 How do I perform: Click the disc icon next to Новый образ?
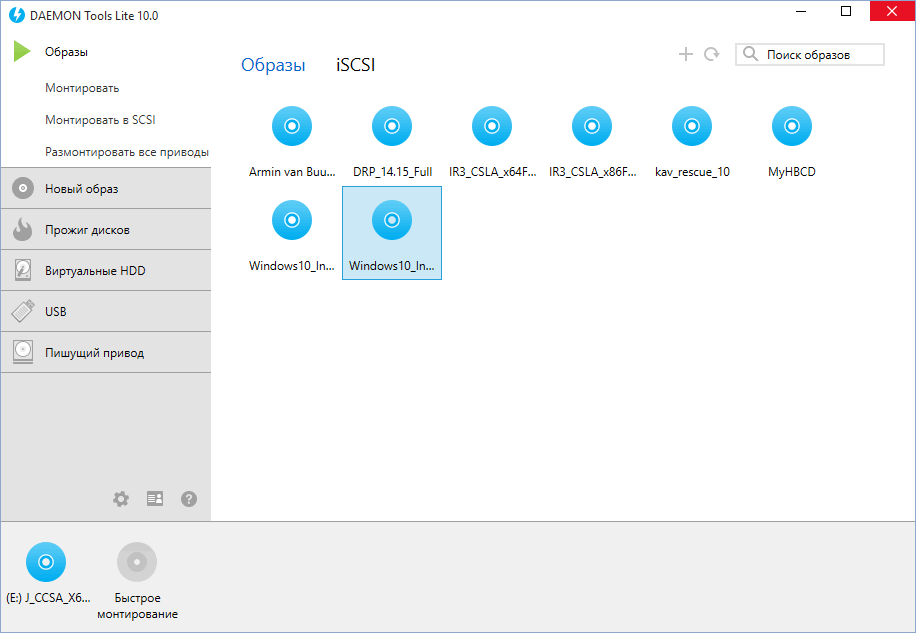[23, 189]
